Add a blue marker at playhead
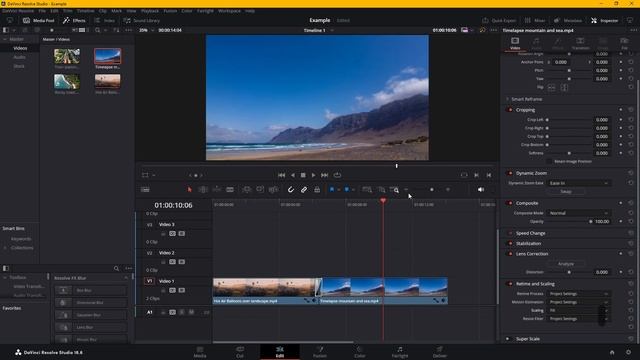 347,189
